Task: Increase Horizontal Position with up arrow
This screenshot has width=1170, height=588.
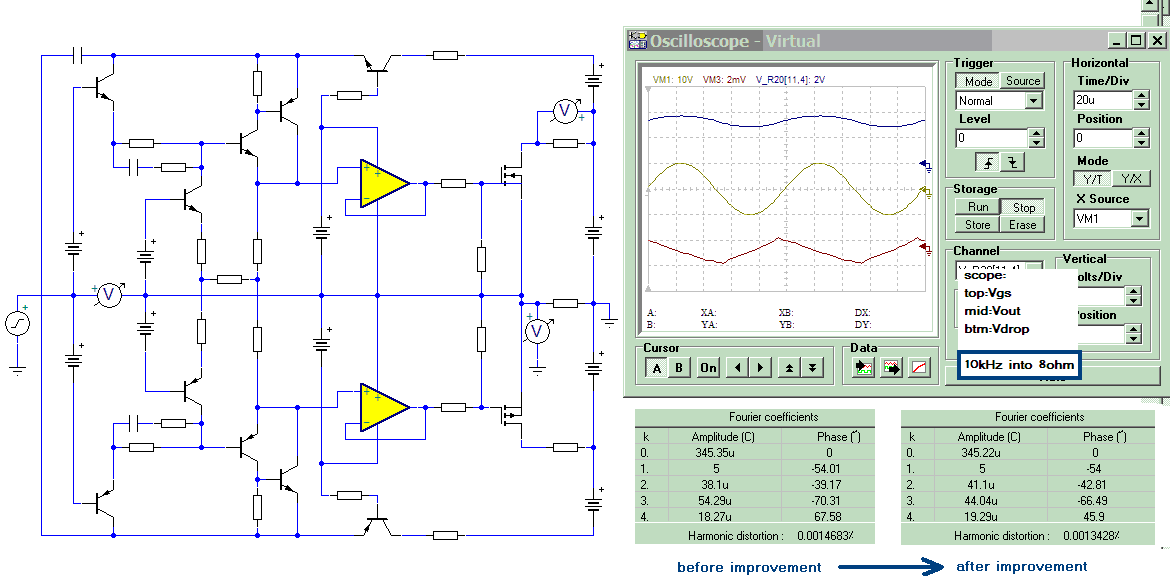Action: [x=1142, y=133]
